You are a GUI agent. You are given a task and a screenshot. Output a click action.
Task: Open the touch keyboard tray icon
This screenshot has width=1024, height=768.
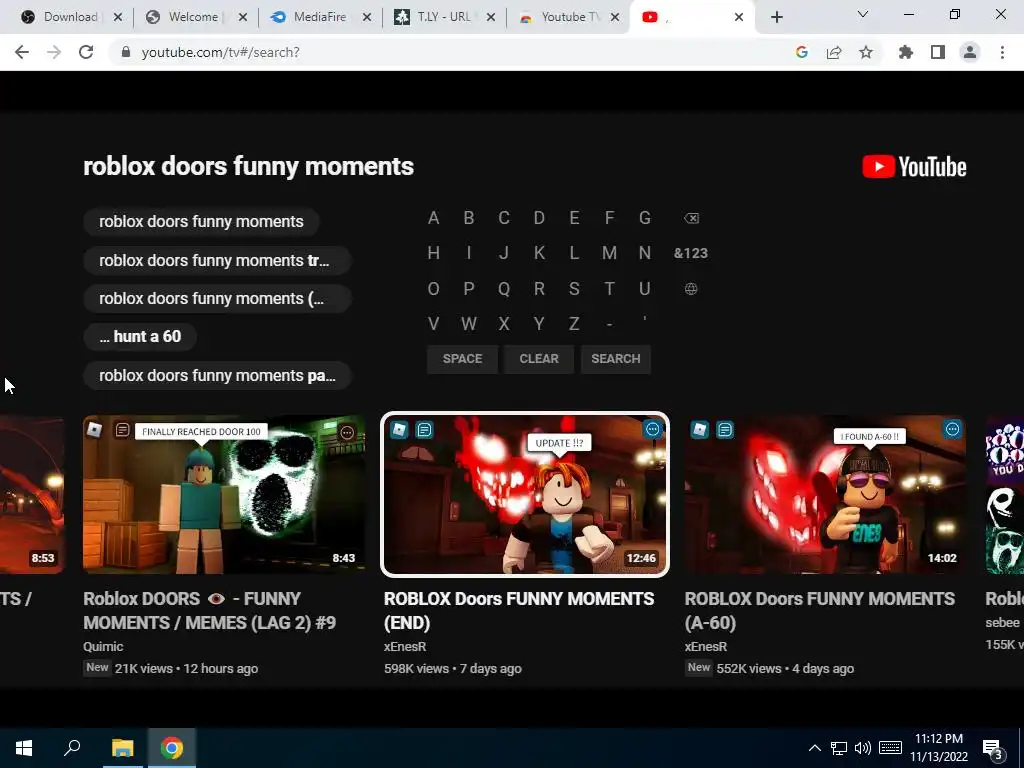point(890,748)
